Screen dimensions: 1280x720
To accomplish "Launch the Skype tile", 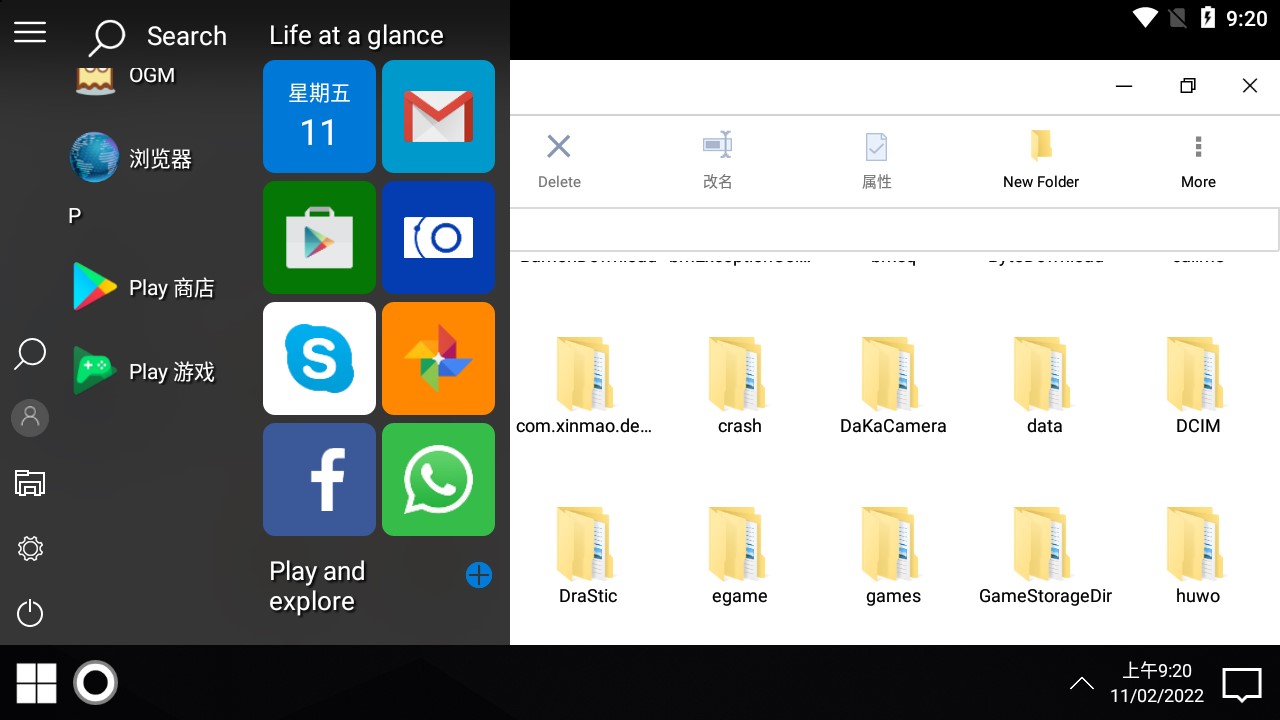I will pos(319,358).
